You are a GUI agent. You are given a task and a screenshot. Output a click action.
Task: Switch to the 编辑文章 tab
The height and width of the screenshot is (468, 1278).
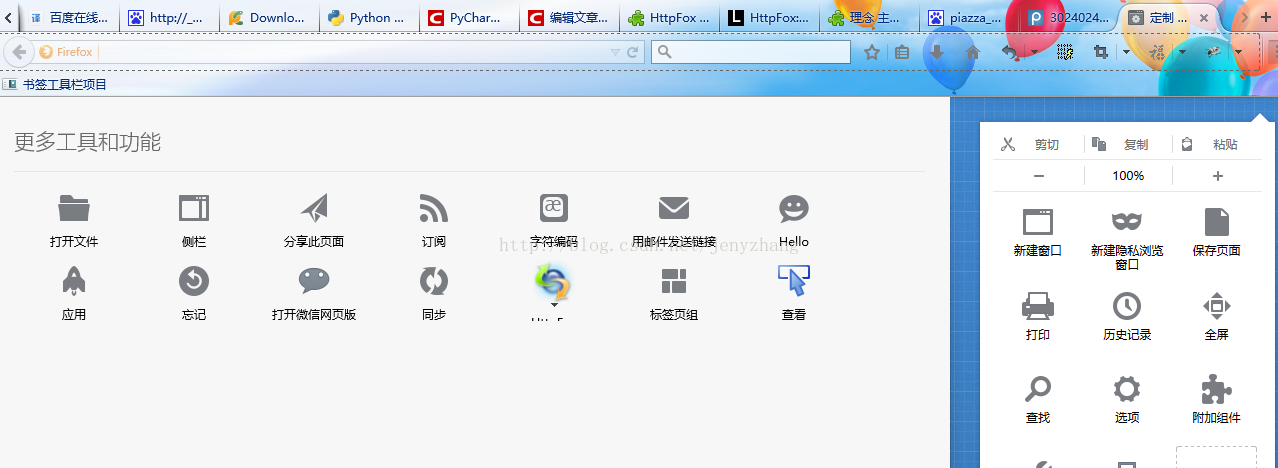point(569,17)
